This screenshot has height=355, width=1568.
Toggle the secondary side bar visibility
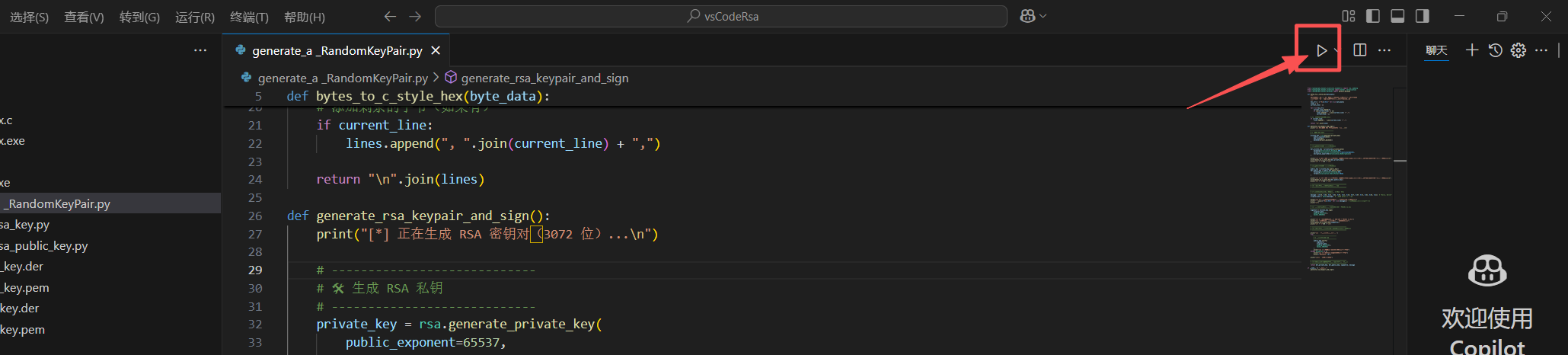click(x=1422, y=16)
